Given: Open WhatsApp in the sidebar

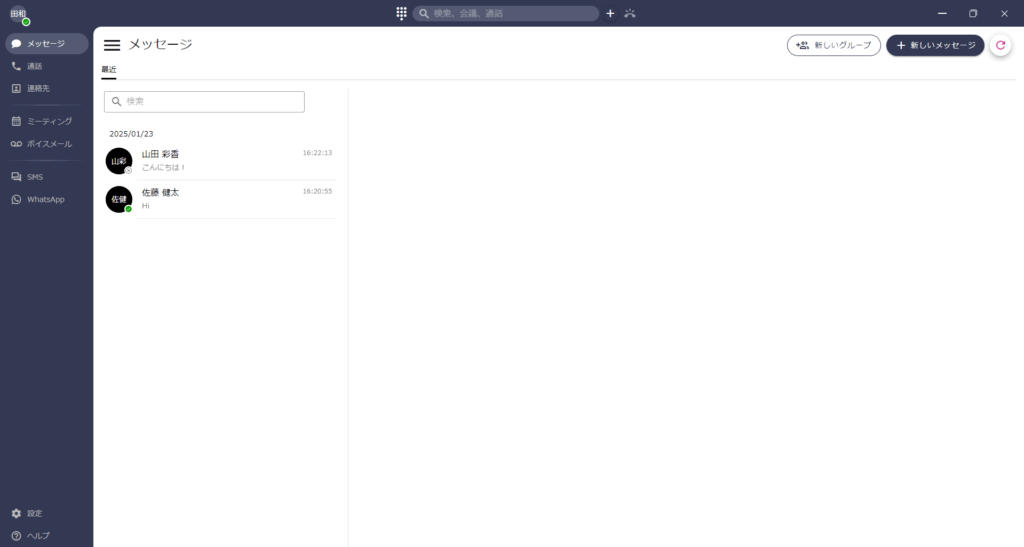Looking at the screenshot, I should 45,199.
